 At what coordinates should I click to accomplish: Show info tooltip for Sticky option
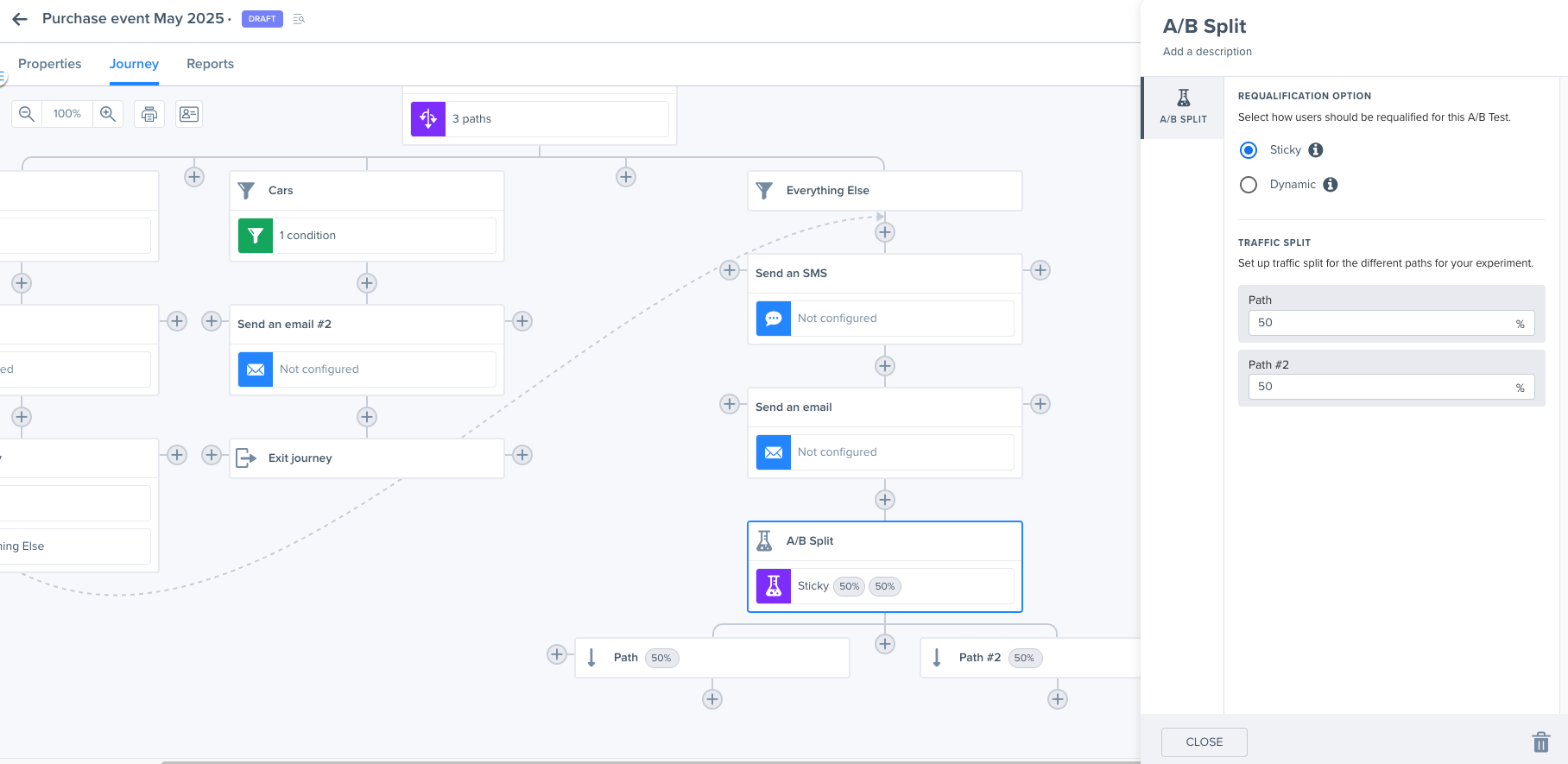tap(1316, 150)
